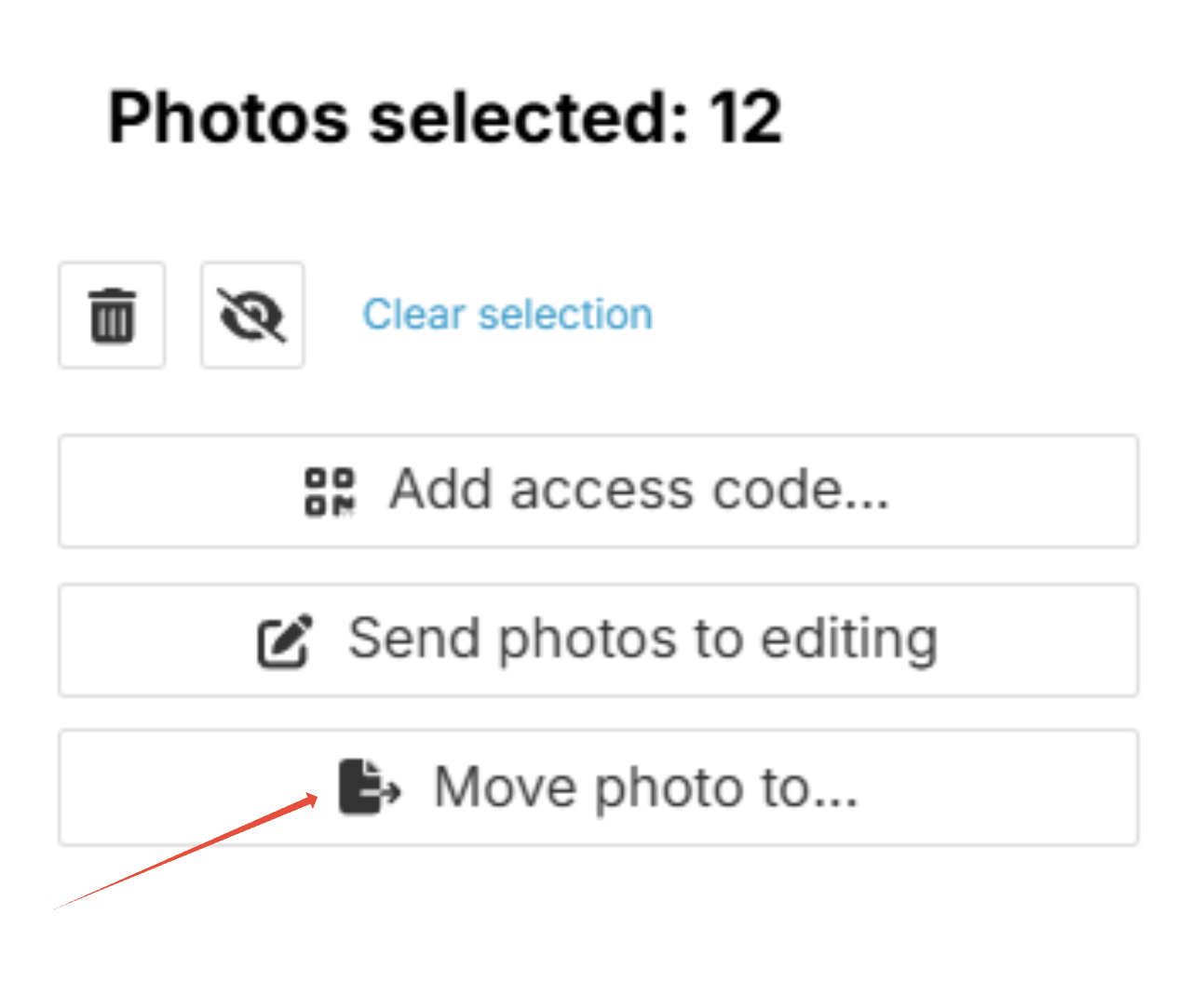1204x996 pixels.
Task: Expand options under Send photos to editing
Action: pos(599,639)
